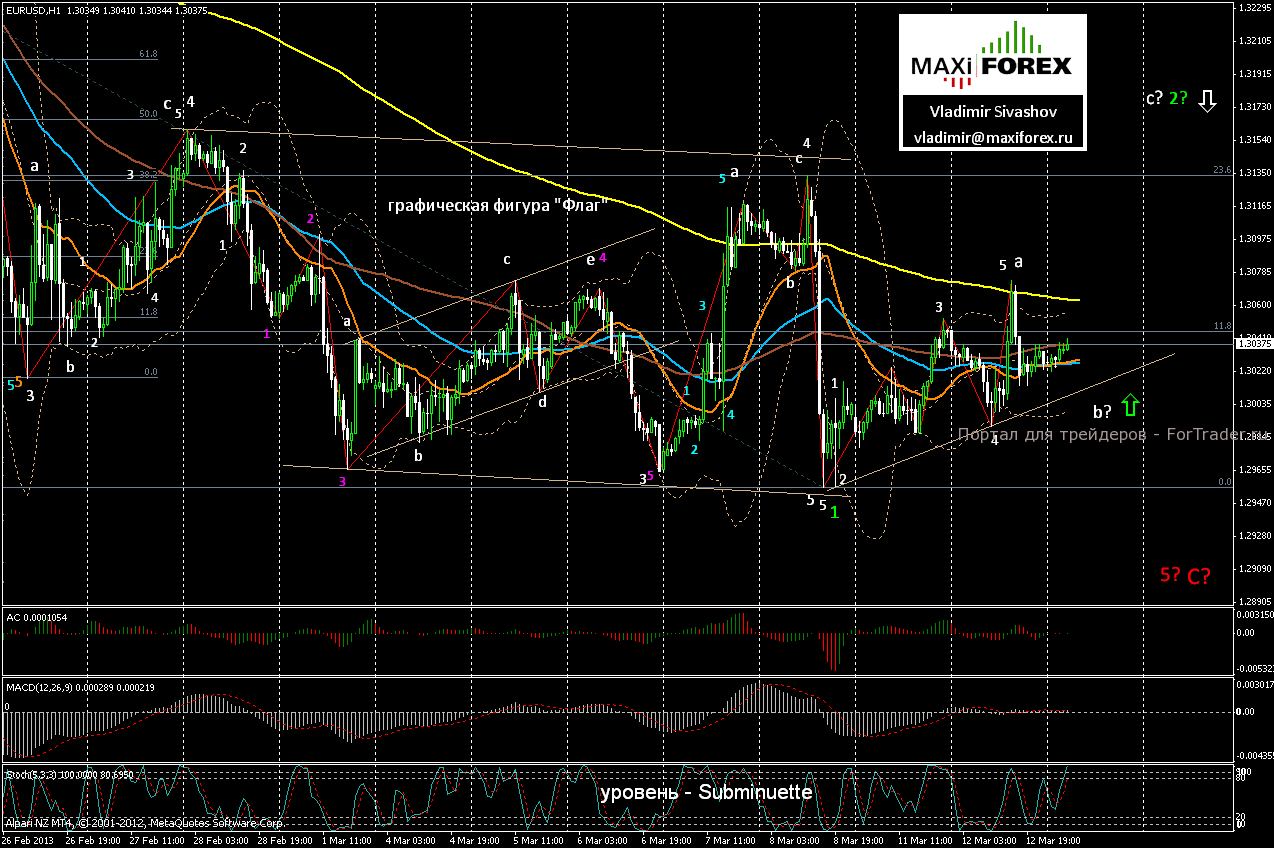
Task: Click the 1.28905 price axis value
Action: pos(1254,601)
